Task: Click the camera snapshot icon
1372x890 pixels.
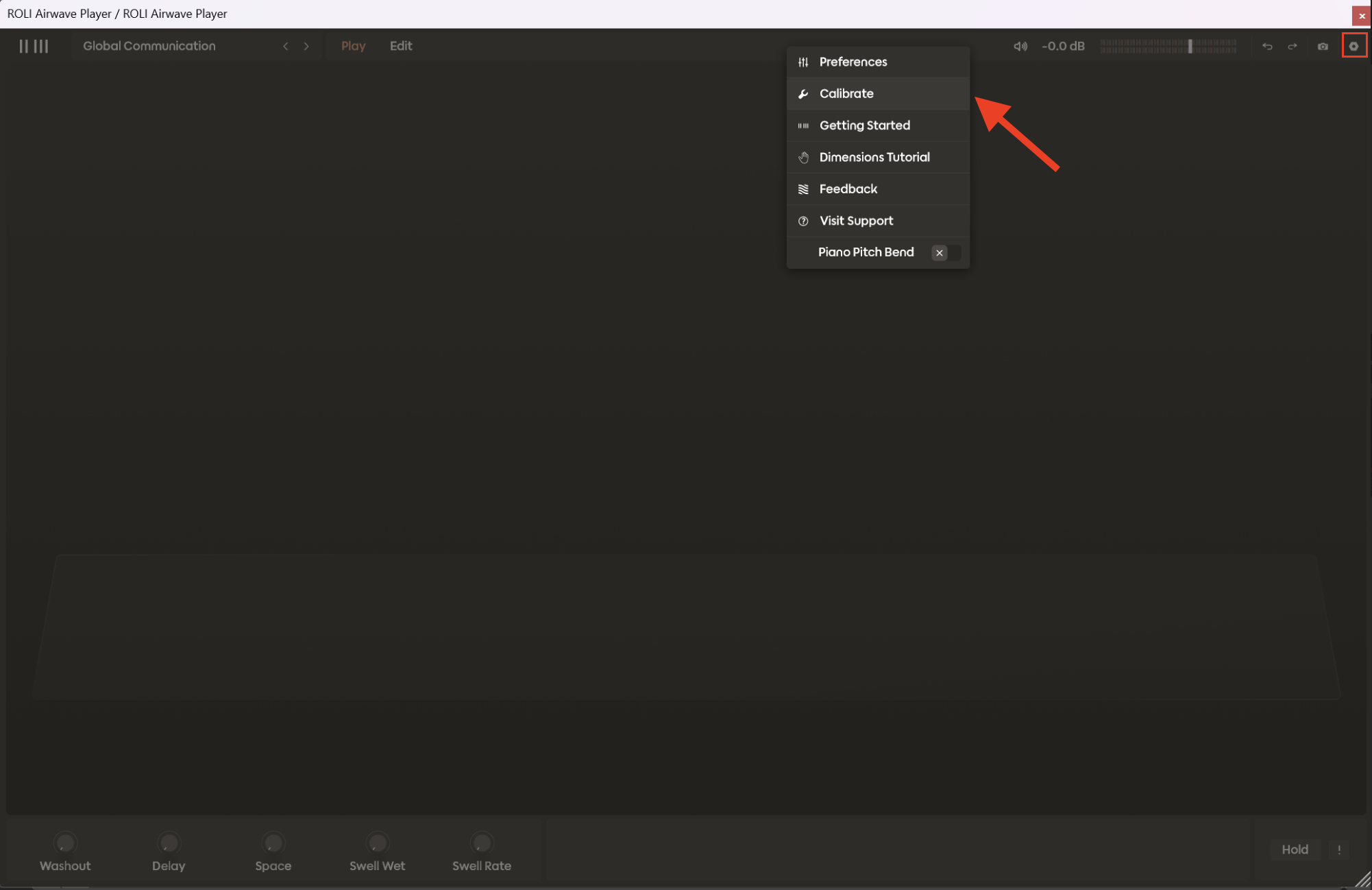Action: tap(1323, 46)
